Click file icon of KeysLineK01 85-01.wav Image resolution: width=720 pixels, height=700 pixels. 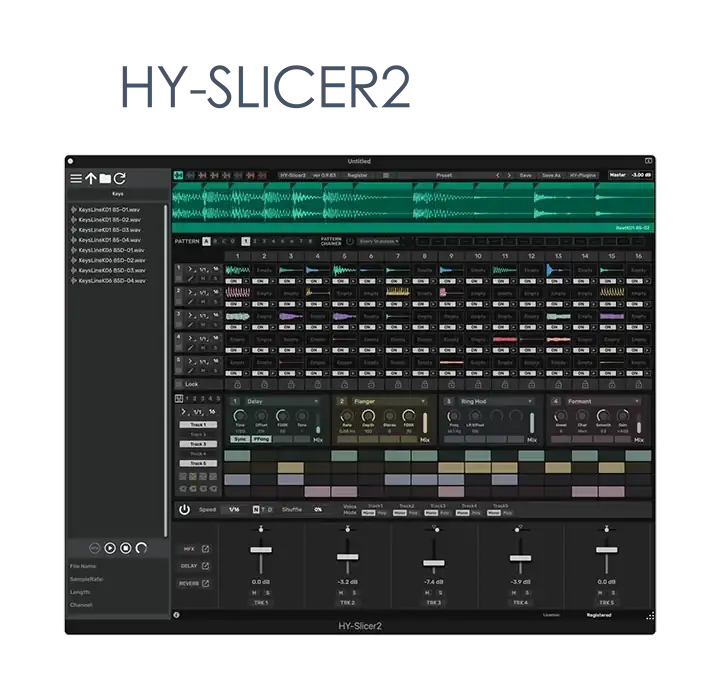(73, 209)
